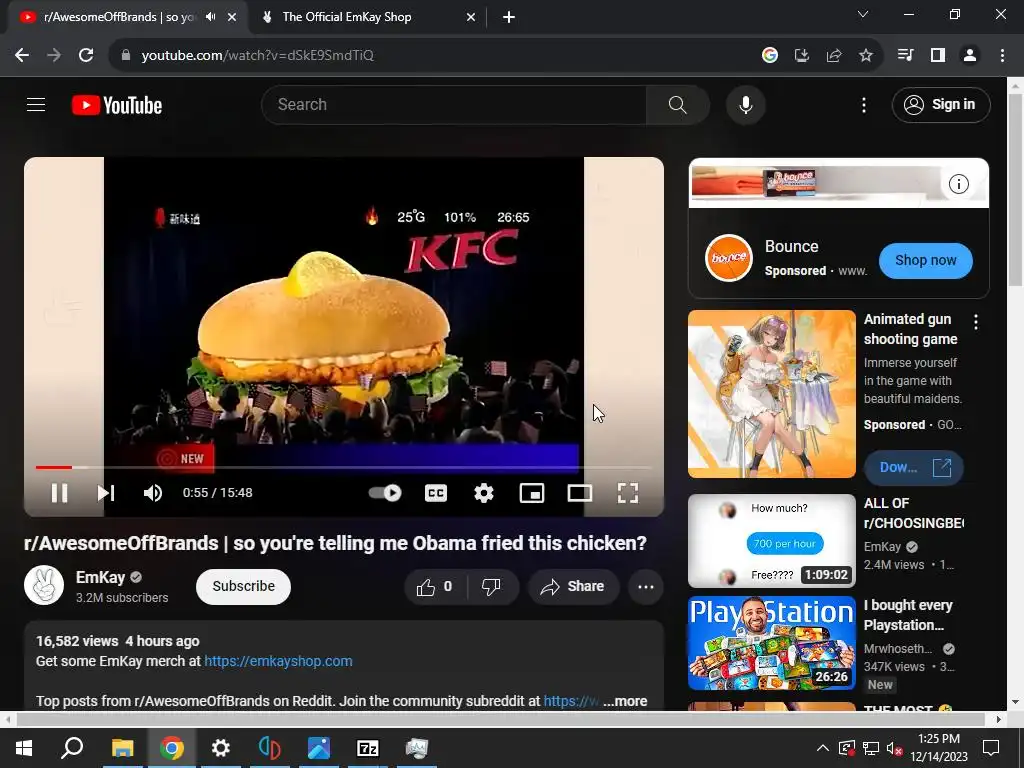
Task: Bookmark this page with star
Action: coord(865,56)
